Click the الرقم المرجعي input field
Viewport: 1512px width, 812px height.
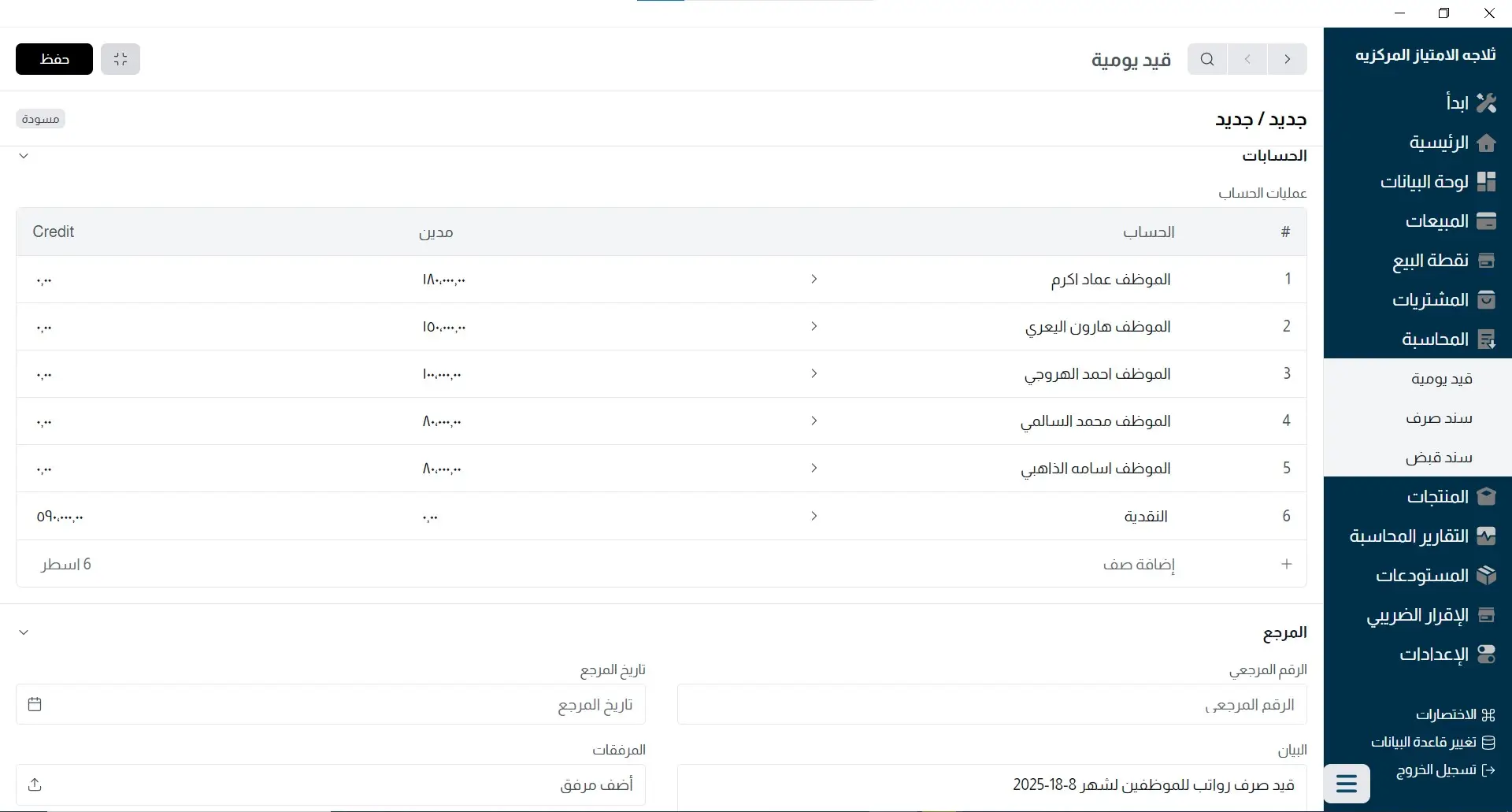pyautogui.click(x=991, y=704)
